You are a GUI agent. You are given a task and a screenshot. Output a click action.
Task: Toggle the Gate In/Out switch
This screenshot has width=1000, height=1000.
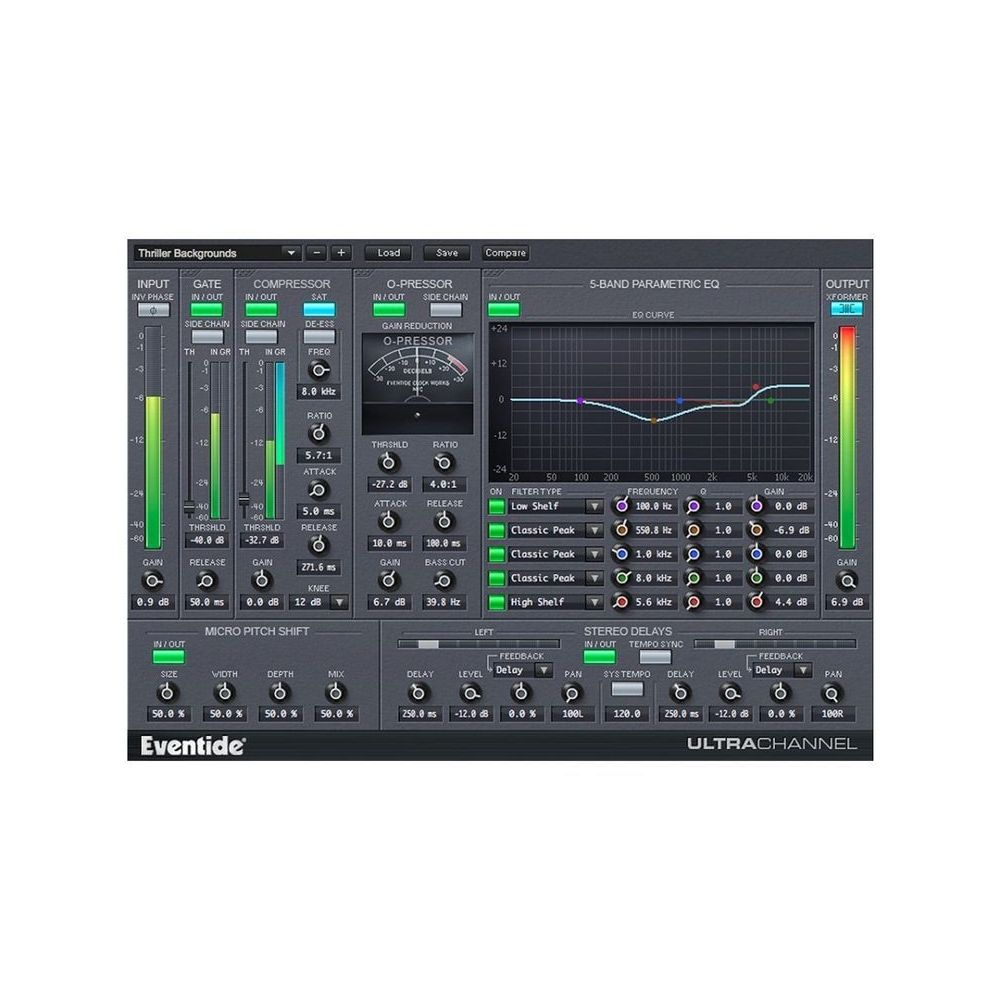coord(207,310)
